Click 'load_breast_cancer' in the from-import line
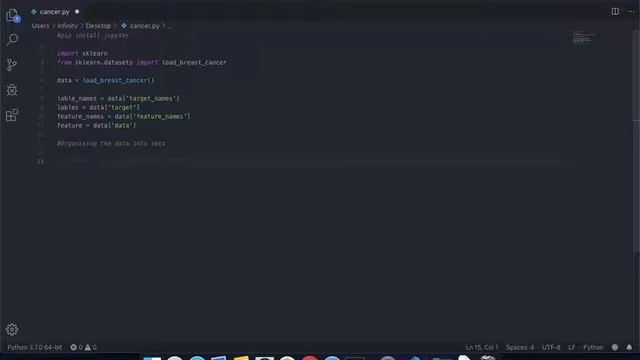 coord(194,62)
